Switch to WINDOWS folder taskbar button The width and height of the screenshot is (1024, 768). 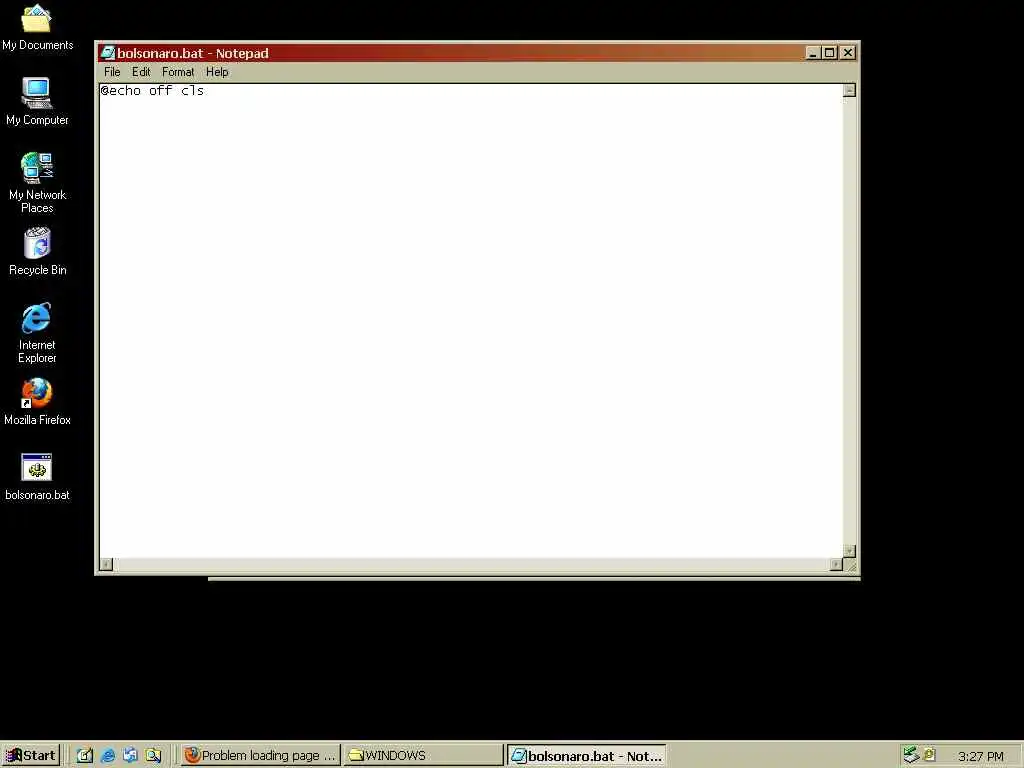tap(424, 756)
